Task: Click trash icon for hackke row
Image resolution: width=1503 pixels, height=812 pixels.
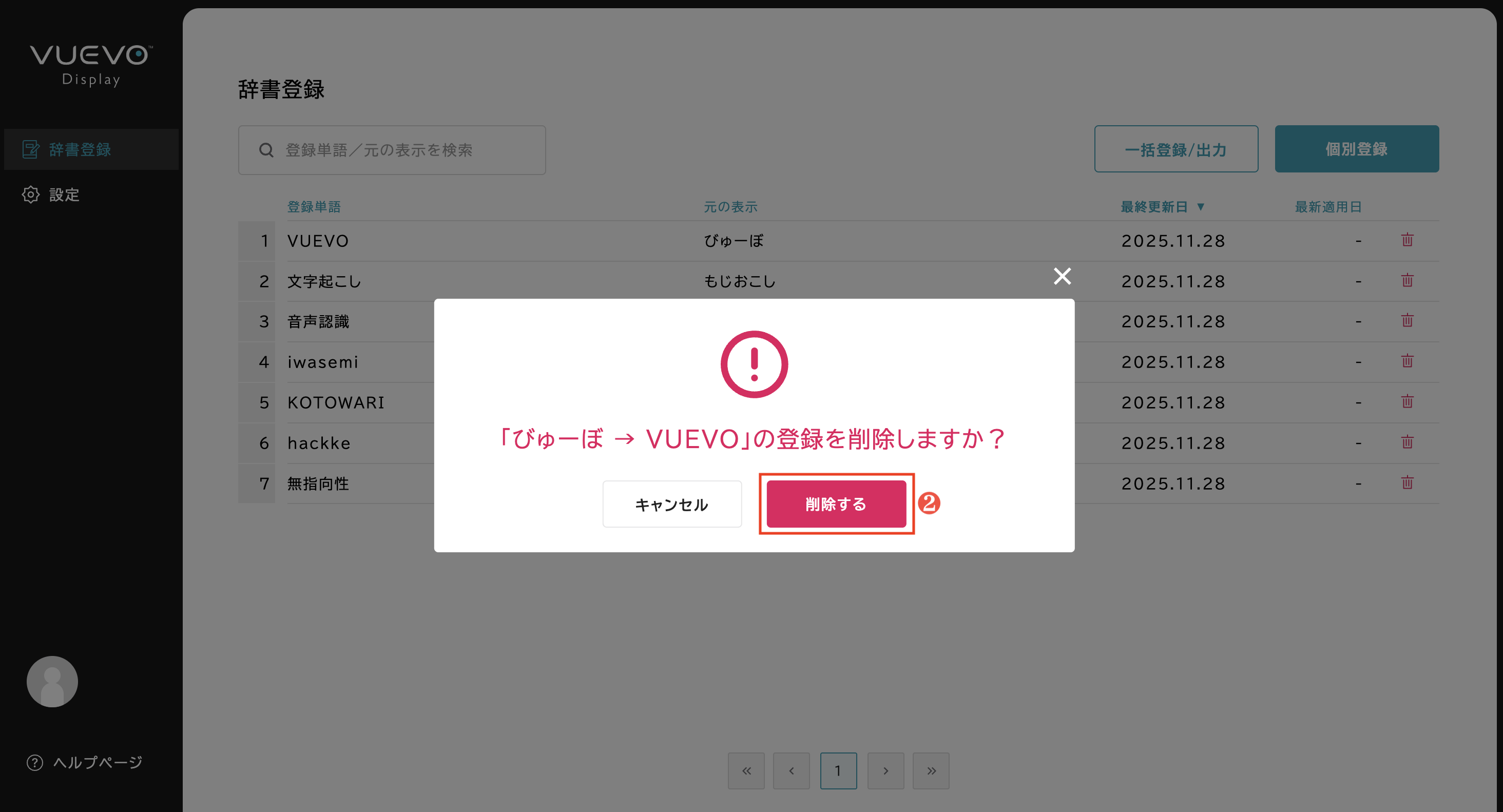Action: click(x=1406, y=441)
